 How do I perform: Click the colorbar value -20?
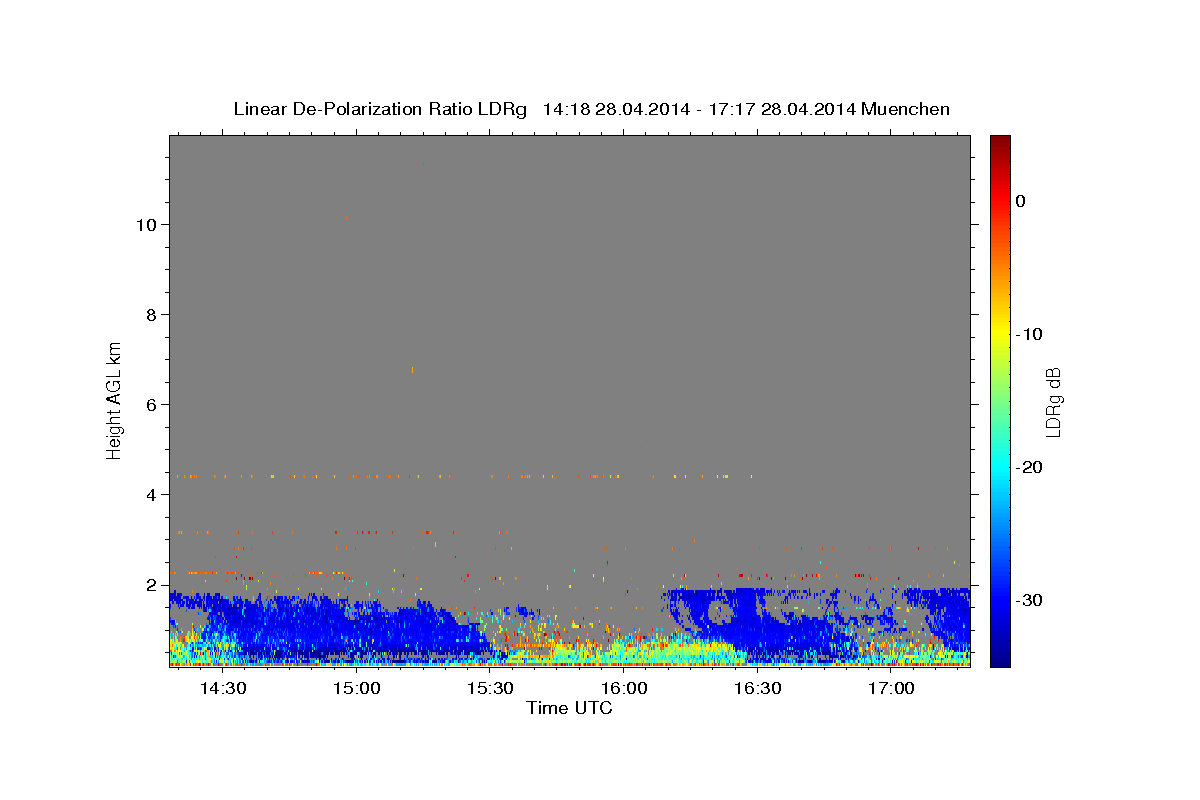coord(1029,467)
